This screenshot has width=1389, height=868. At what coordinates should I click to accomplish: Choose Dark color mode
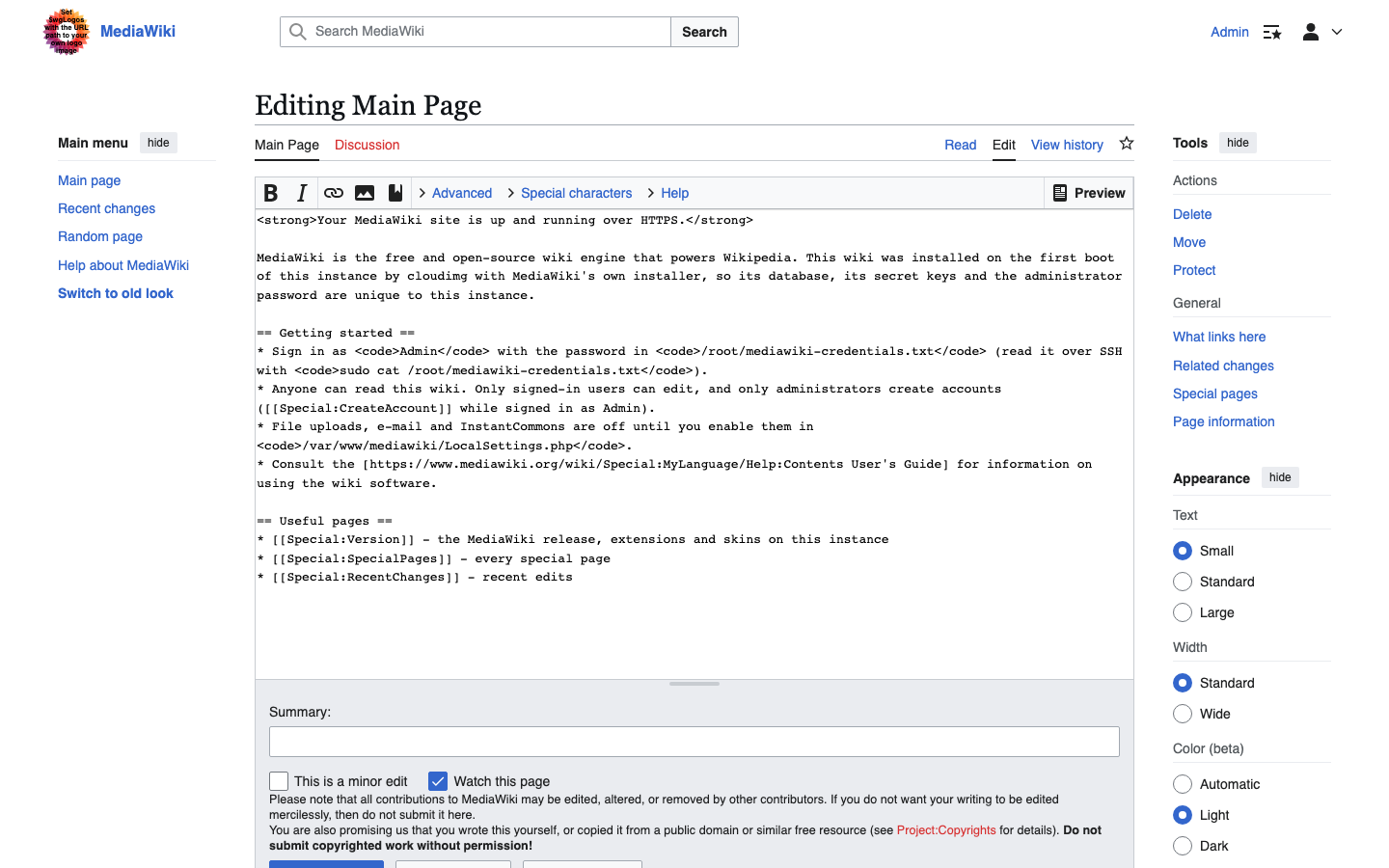pyautogui.click(x=1183, y=846)
